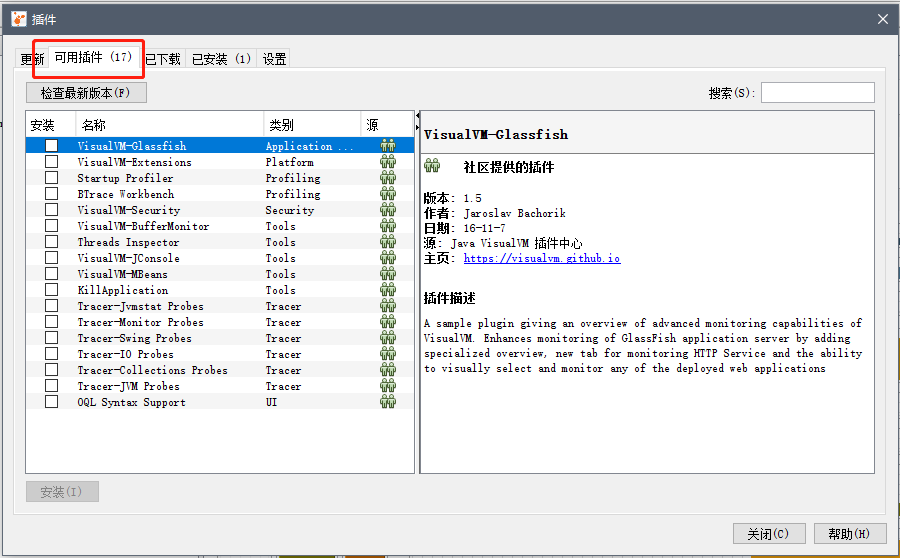
Task: Enable the VisualVM-BufferMonitor install checkbox
Action: 52,226
